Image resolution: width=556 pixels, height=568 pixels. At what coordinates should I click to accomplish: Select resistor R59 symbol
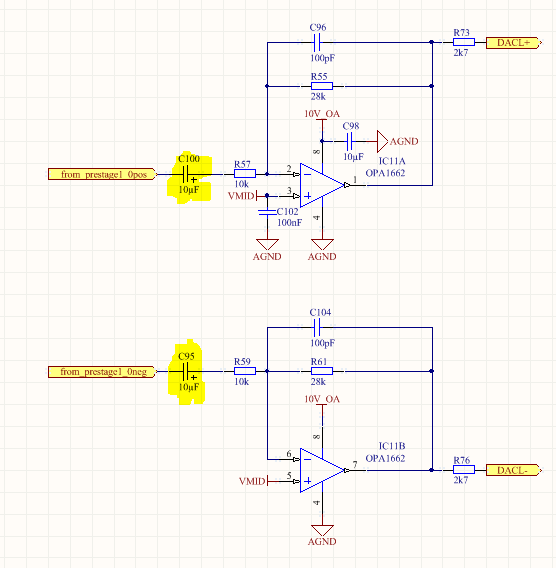click(245, 371)
